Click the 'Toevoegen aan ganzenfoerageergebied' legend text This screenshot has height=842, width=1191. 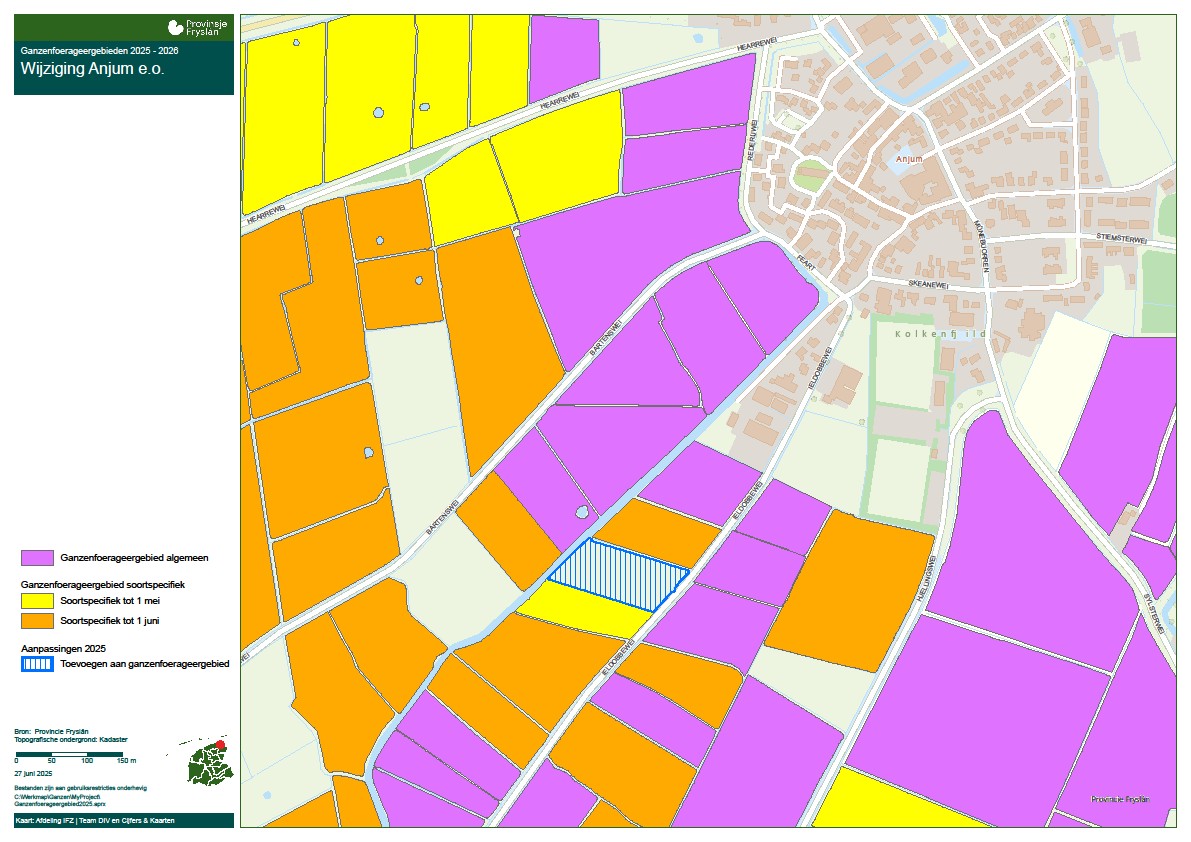(x=145, y=664)
